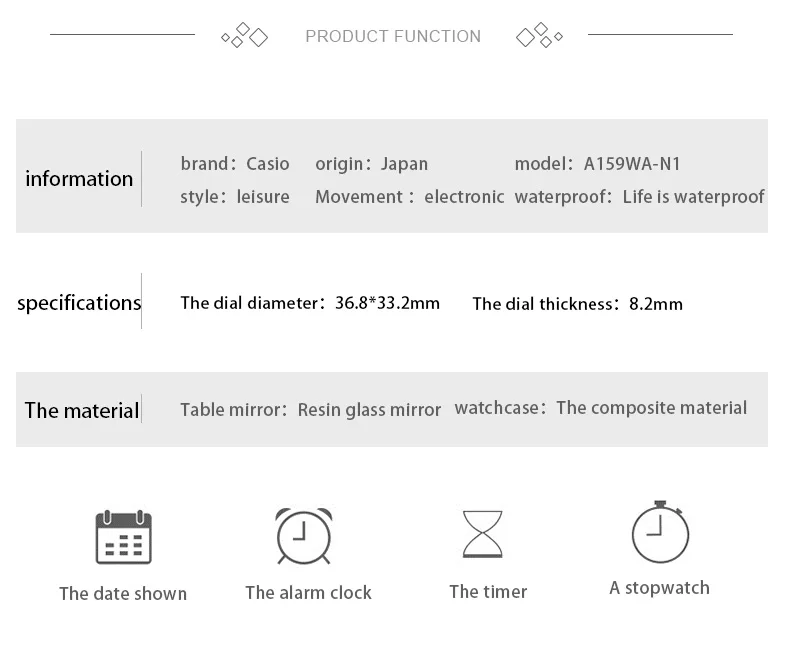This screenshot has width=790, height=655.
Task: Click the calendar date icon
Action: coord(123,537)
